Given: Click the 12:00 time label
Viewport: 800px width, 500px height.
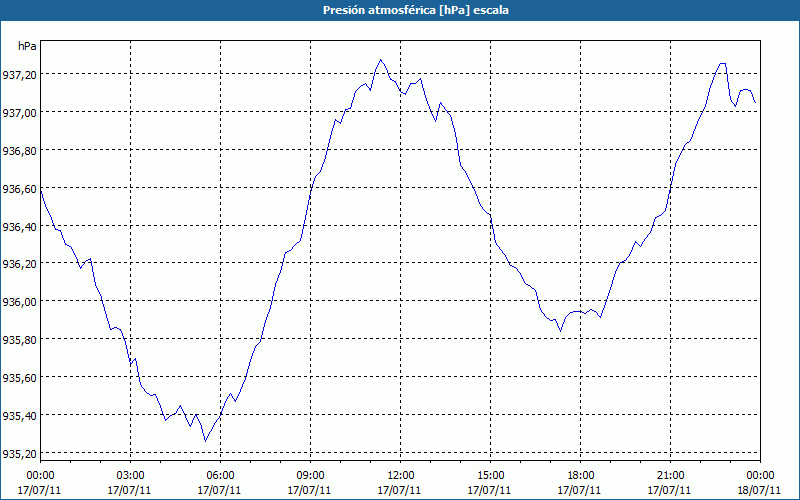Looking at the screenshot, I should (x=400, y=475).
